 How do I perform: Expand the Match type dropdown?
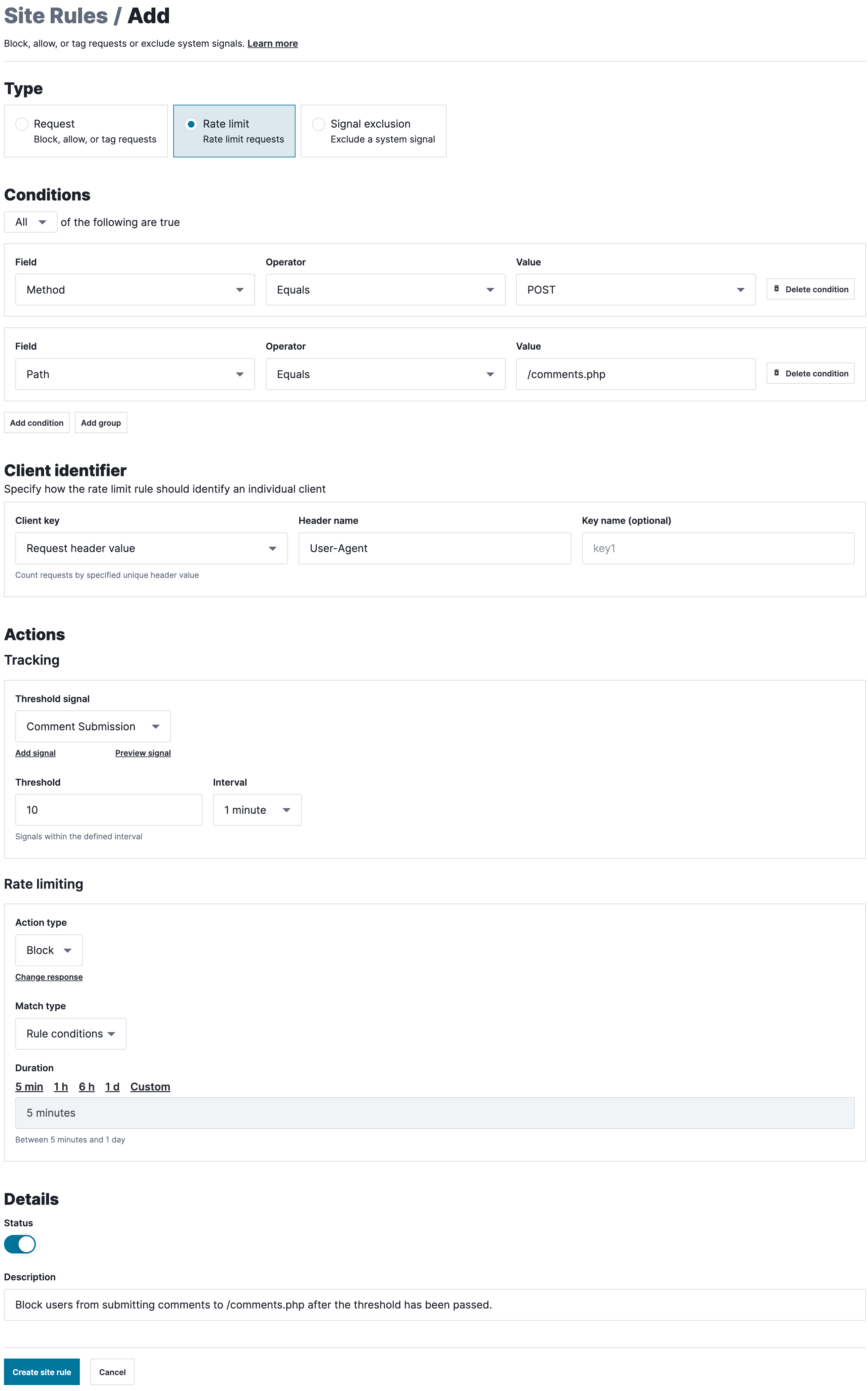coord(71,1033)
